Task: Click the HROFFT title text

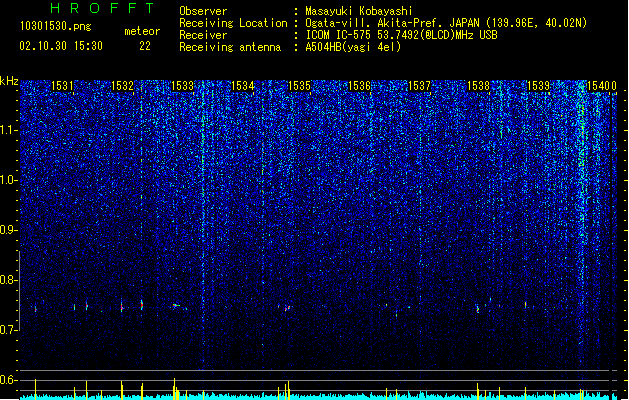Action: pos(102,8)
